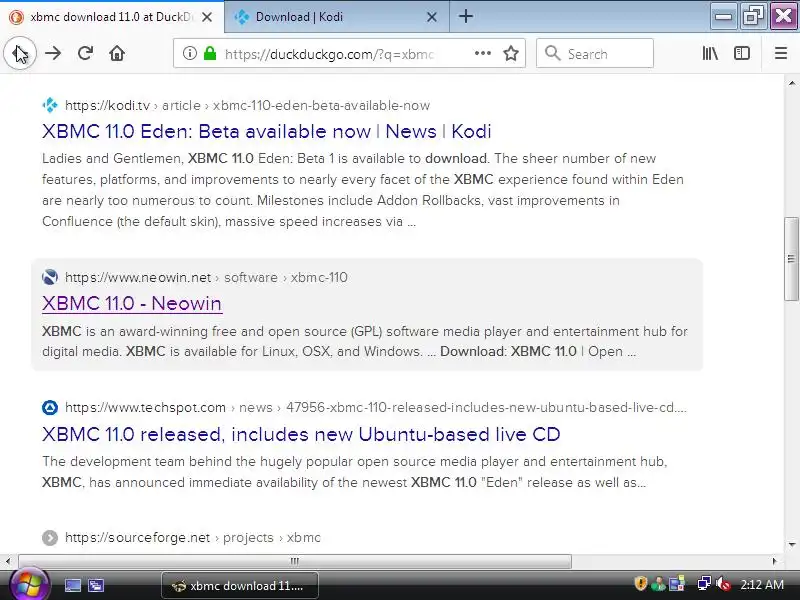
Task: Show site information icon in address bar
Action: 189,53
